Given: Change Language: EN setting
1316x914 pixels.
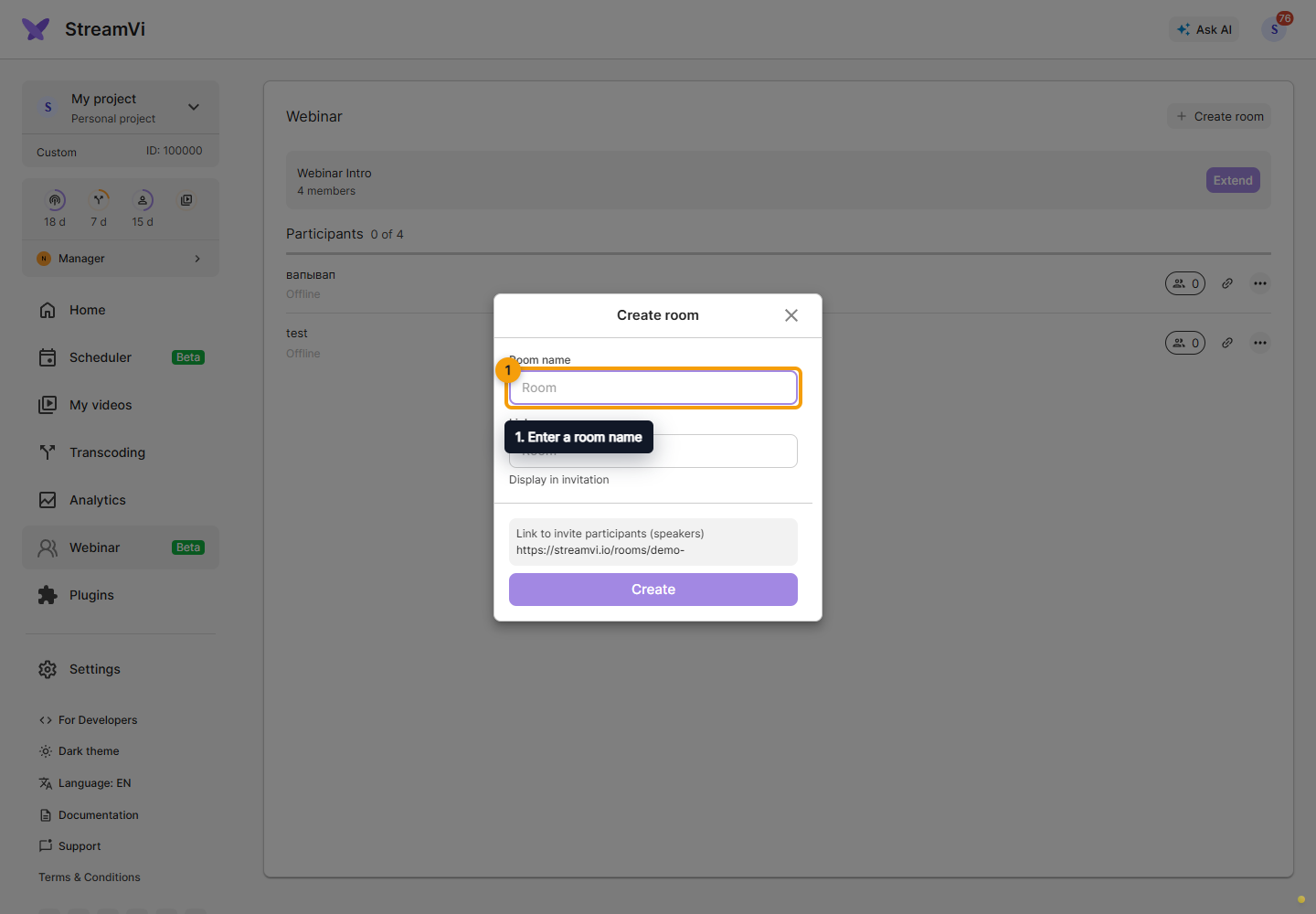Looking at the screenshot, I should click(85, 783).
